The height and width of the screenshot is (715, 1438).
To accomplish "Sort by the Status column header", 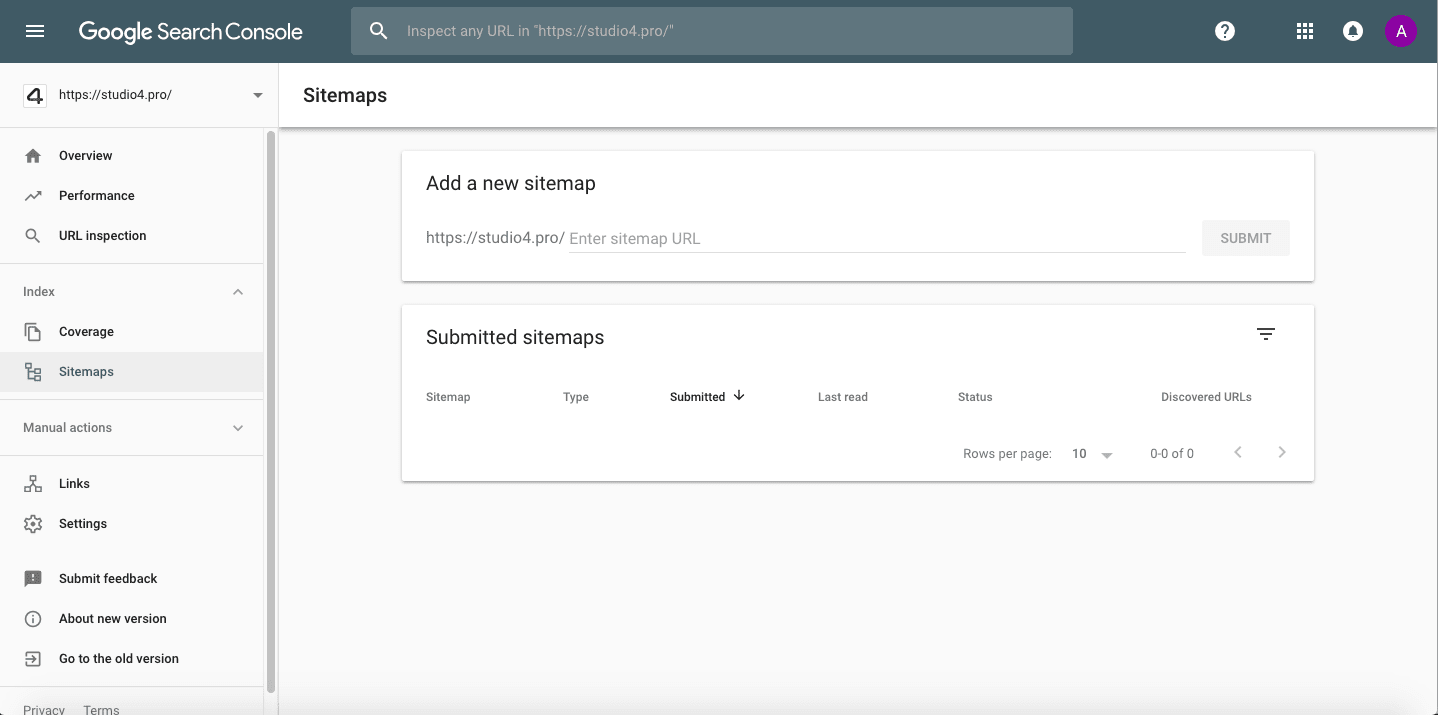I will pyautogui.click(x=975, y=397).
